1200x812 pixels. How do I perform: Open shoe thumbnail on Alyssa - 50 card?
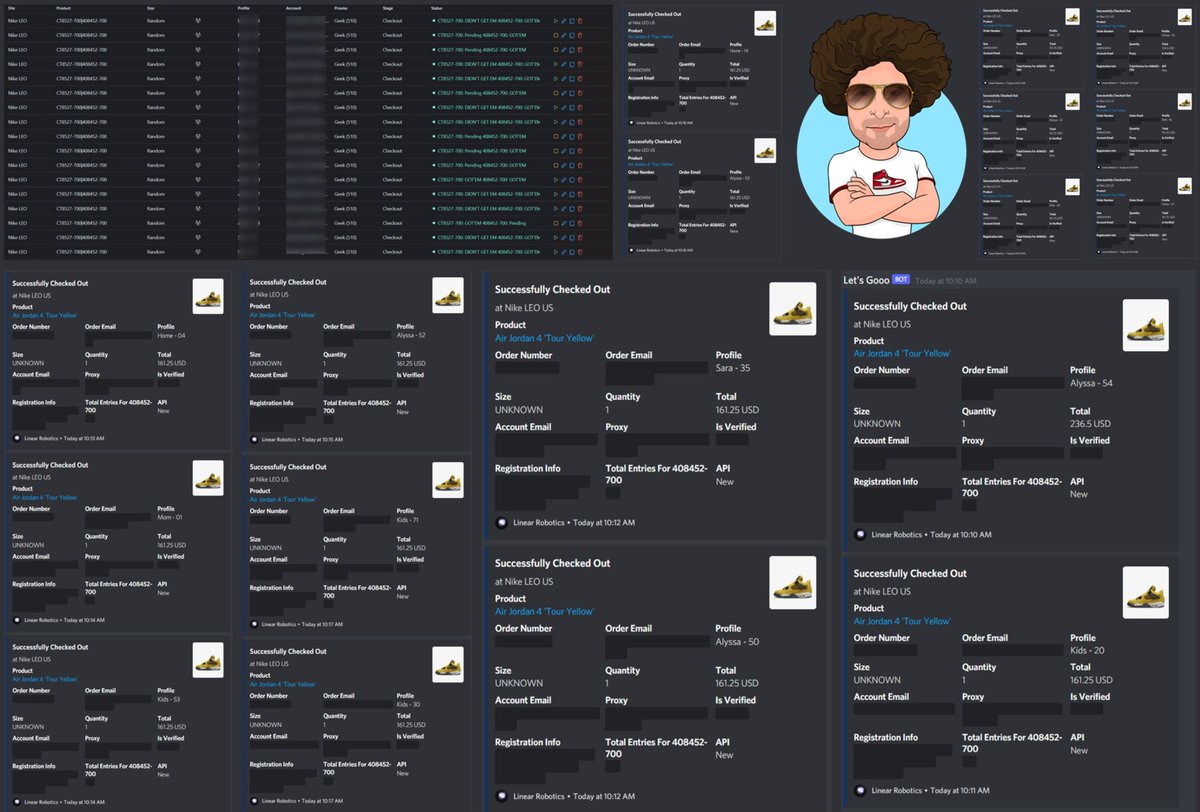tap(793, 583)
